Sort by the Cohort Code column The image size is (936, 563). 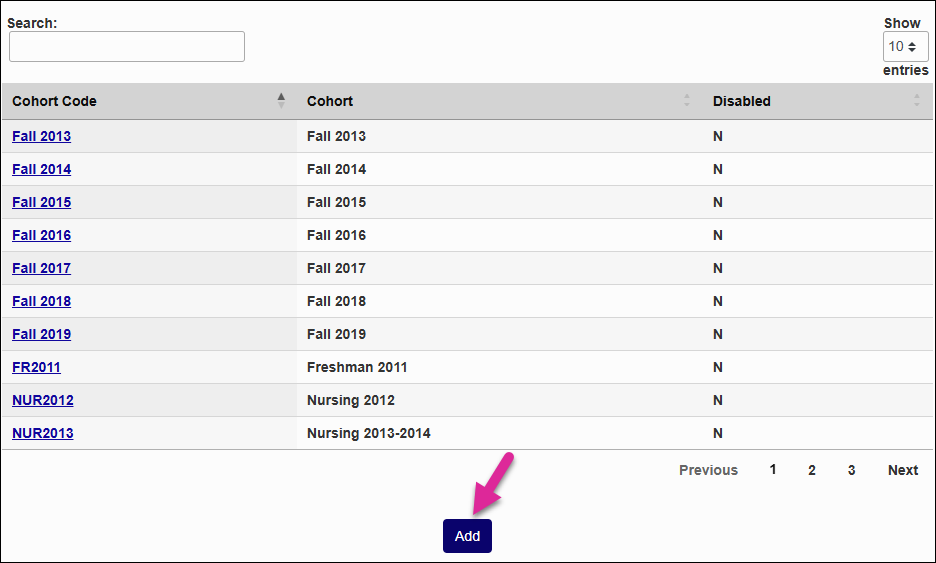click(x=149, y=101)
